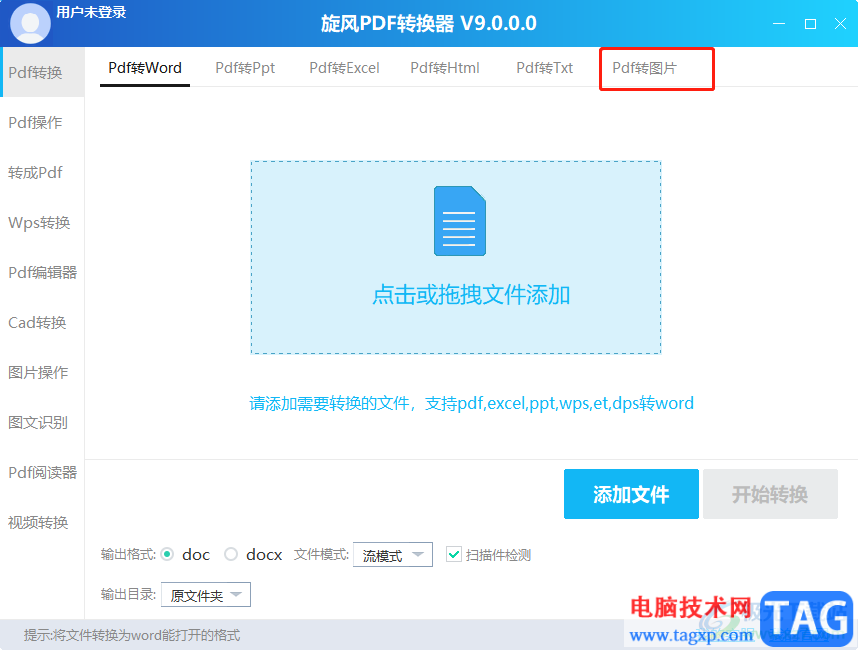Click the 用户未登录 login text

point(91,12)
